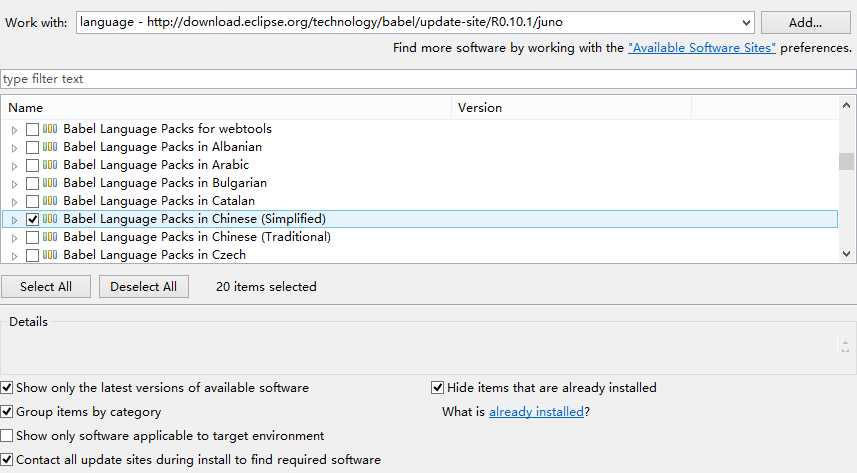Click the category icon beside Czech language packs
The width and height of the screenshot is (857, 473).
click(x=50, y=255)
